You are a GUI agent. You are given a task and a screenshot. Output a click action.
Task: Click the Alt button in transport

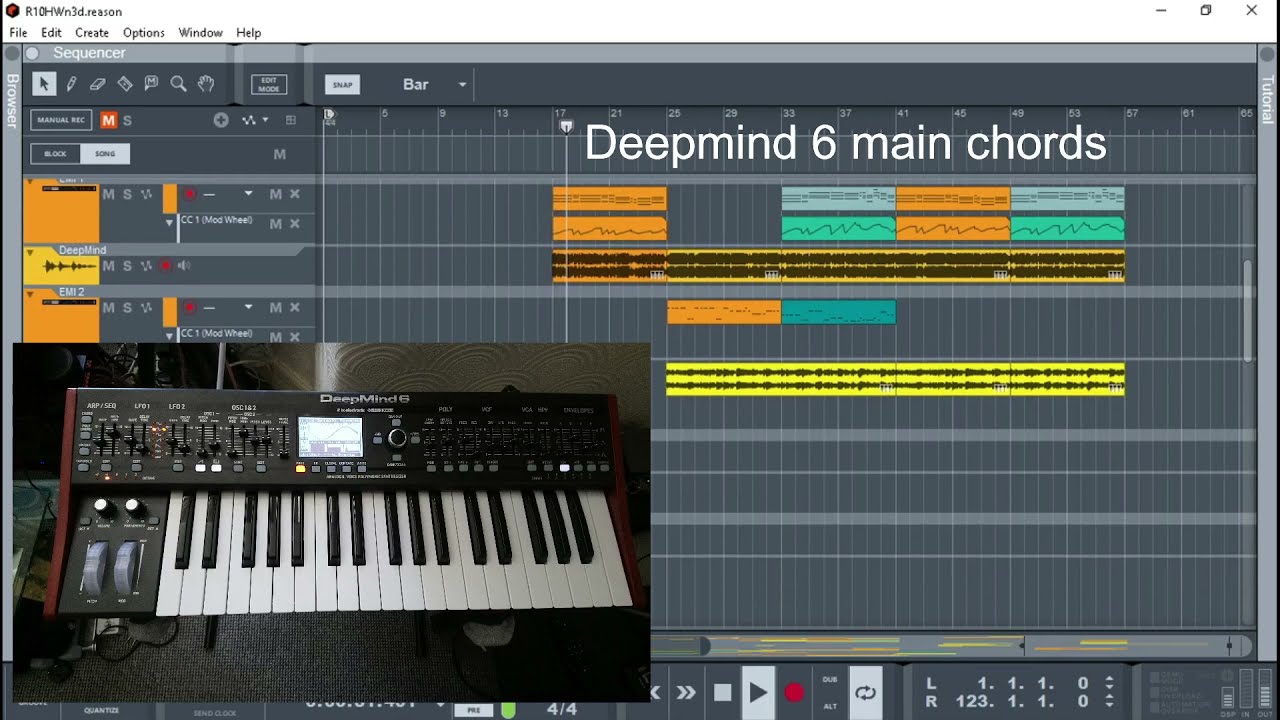tap(830, 705)
